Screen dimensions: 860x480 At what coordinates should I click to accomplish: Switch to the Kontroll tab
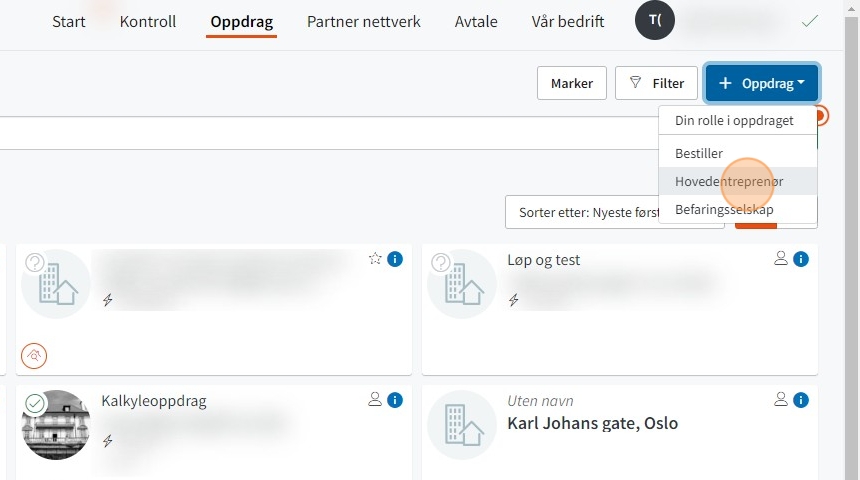(x=148, y=21)
